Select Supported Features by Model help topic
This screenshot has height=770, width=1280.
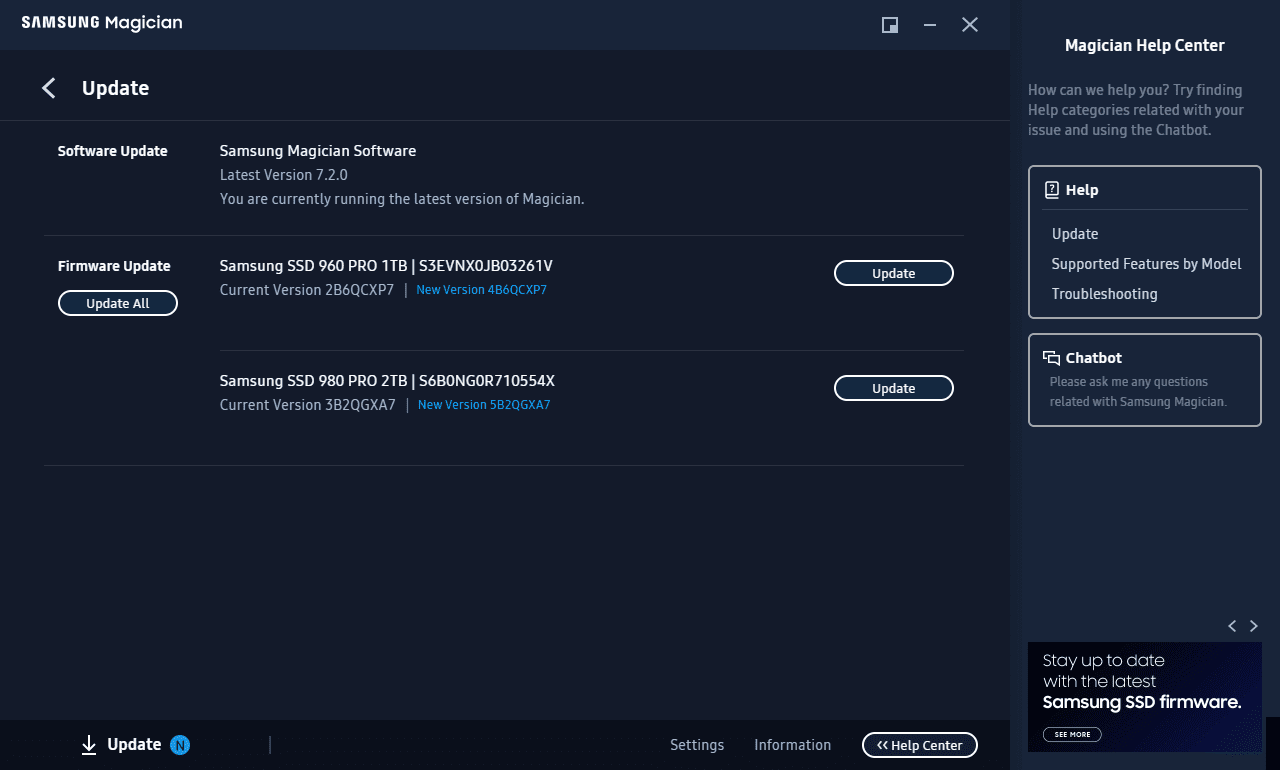coord(1146,263)
